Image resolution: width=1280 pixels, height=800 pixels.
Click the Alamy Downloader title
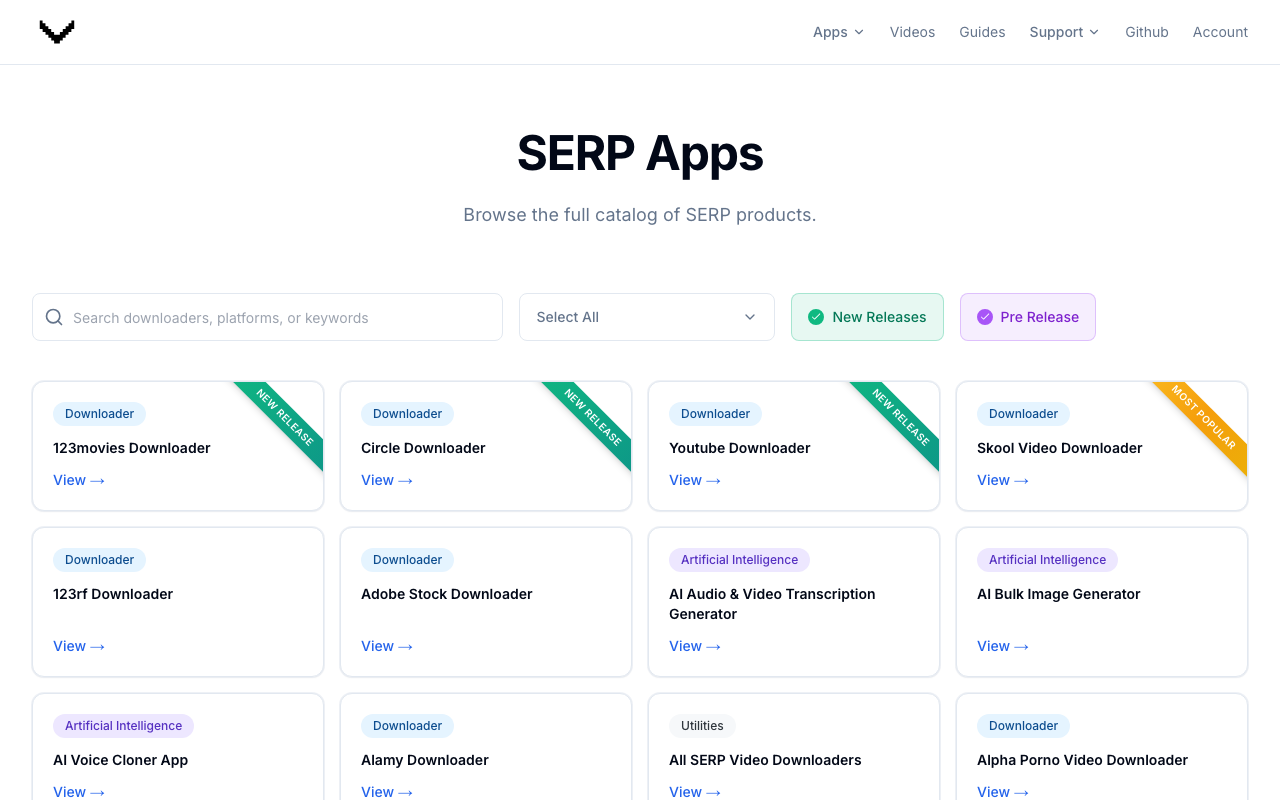pyautogui.click(x=425, y=760)
